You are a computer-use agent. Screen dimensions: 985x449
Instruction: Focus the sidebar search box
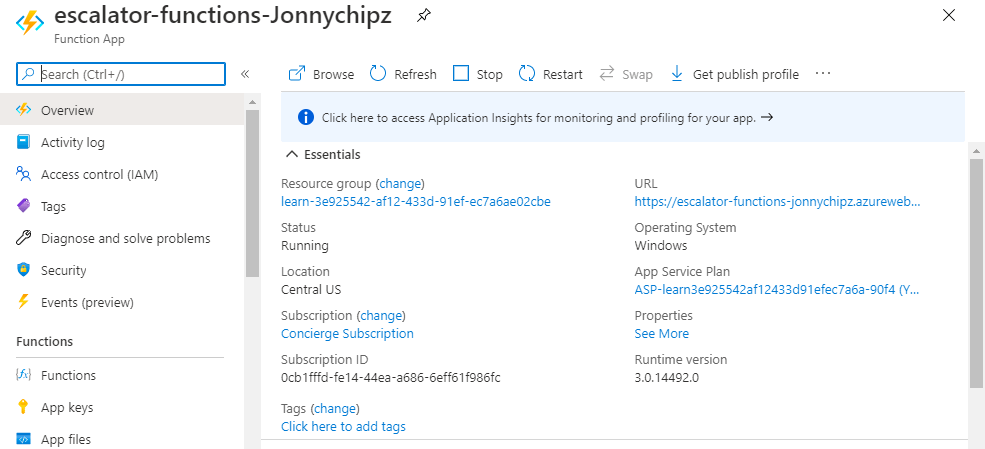tap(130, 74)
